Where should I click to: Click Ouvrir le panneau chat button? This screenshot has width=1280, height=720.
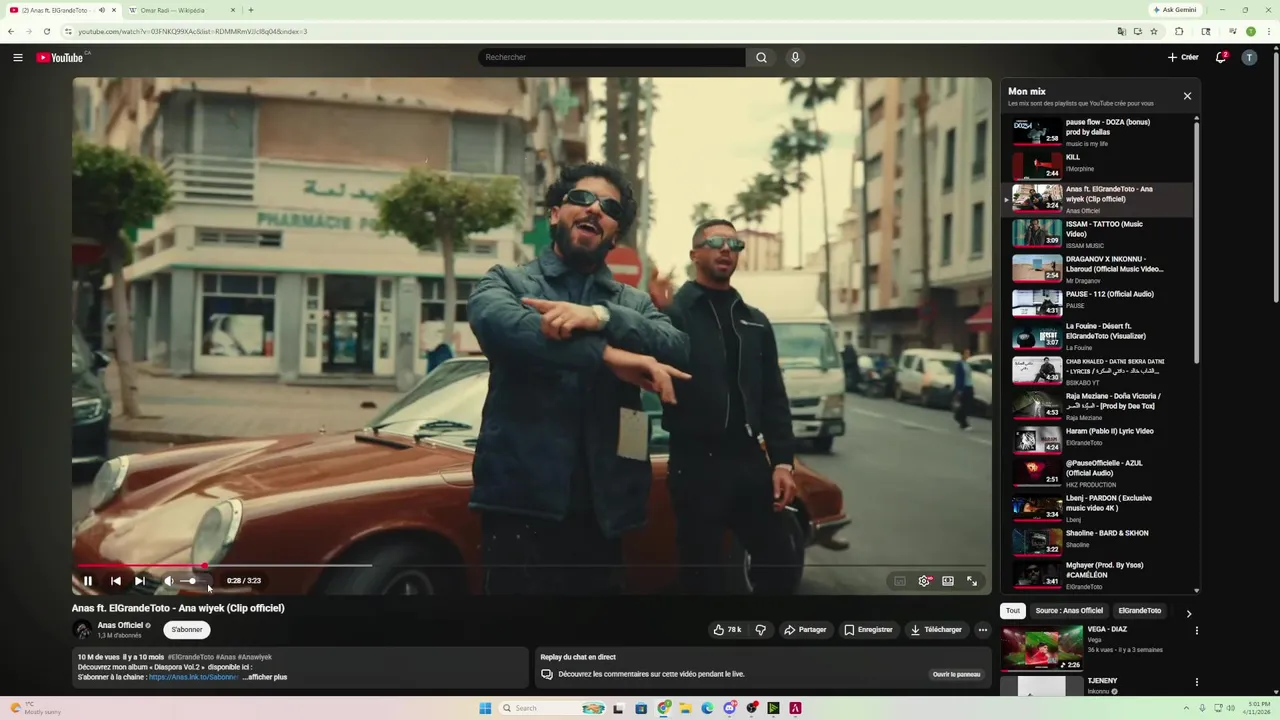coord(957,674)
